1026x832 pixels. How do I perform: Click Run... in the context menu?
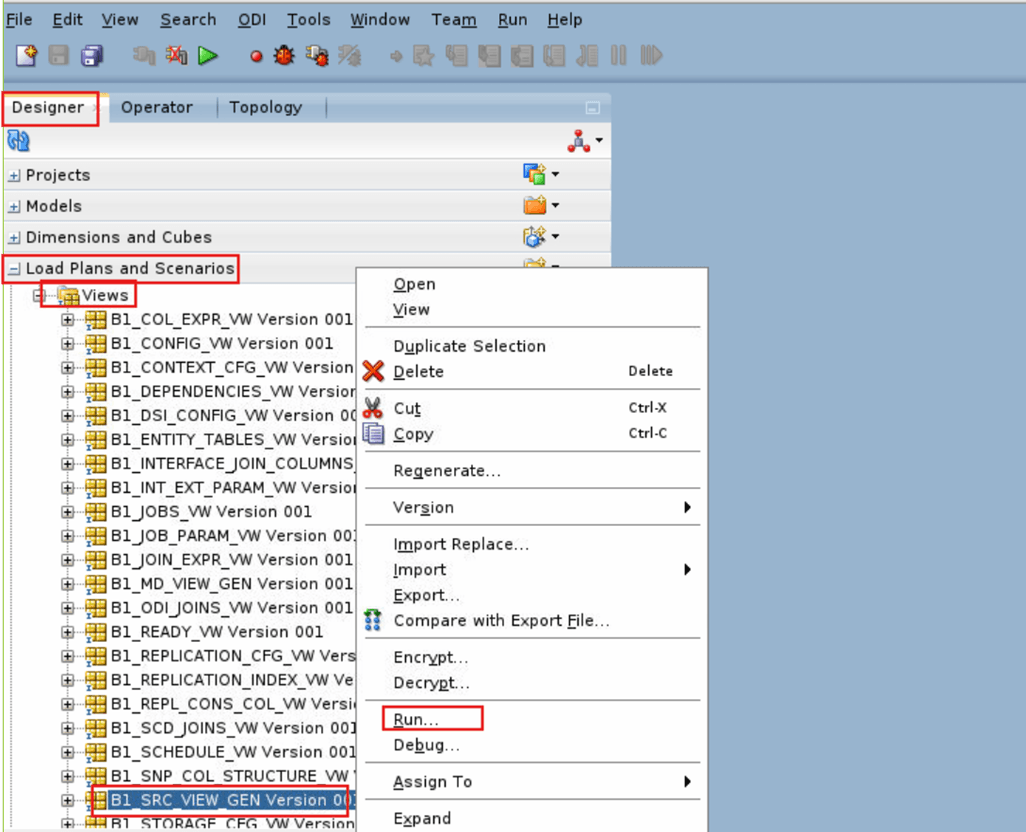[416, 719]
